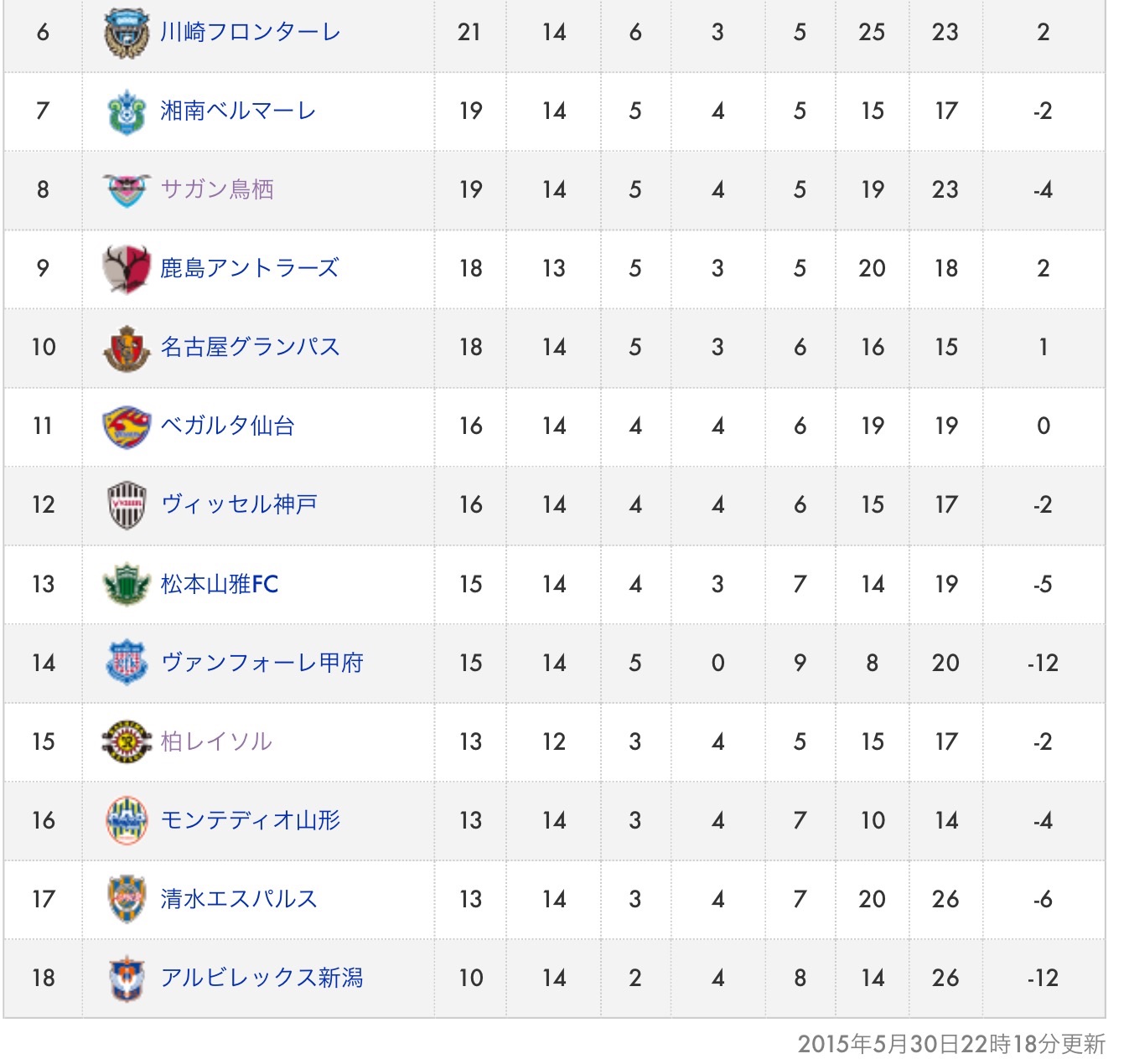Image resolution: width=1129 pixels, height=1064 pixels.
Task: Click the Albirex Niigata club crest
Action: click(127, 978)
